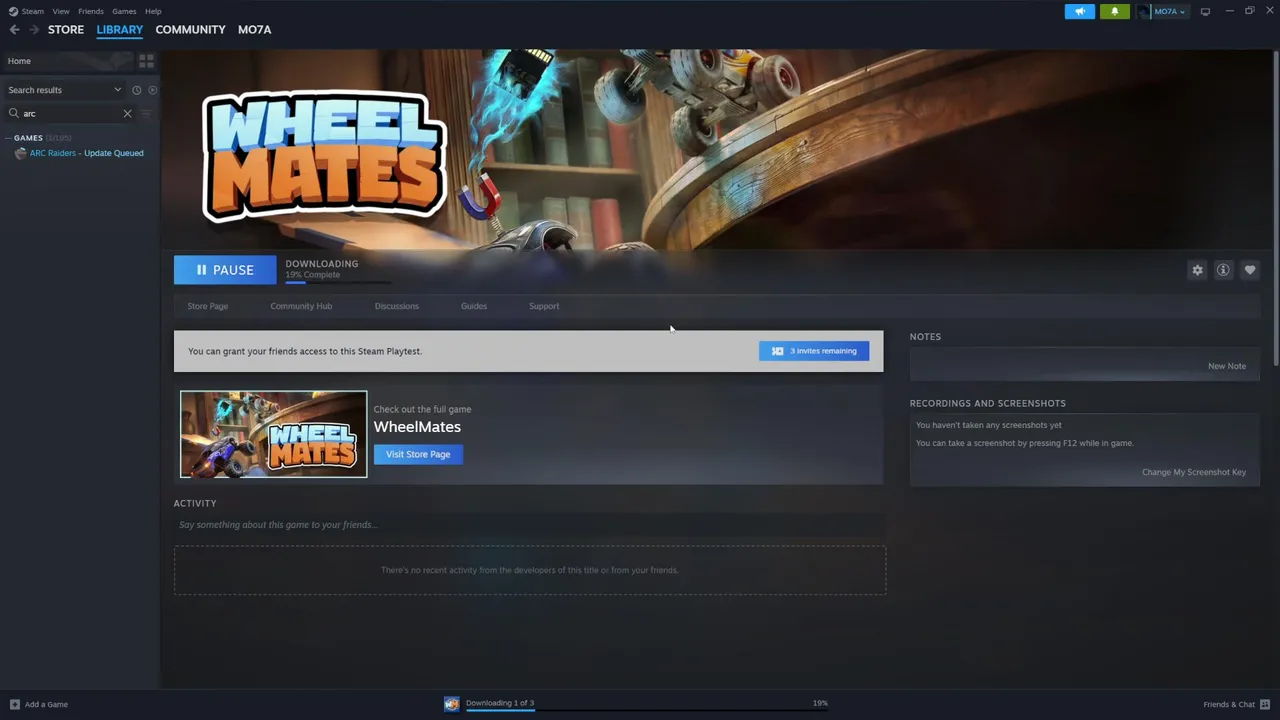This screenshot has width=1280, height=720.
Task: Open the notifications bell
Action: coord(1115,11)
